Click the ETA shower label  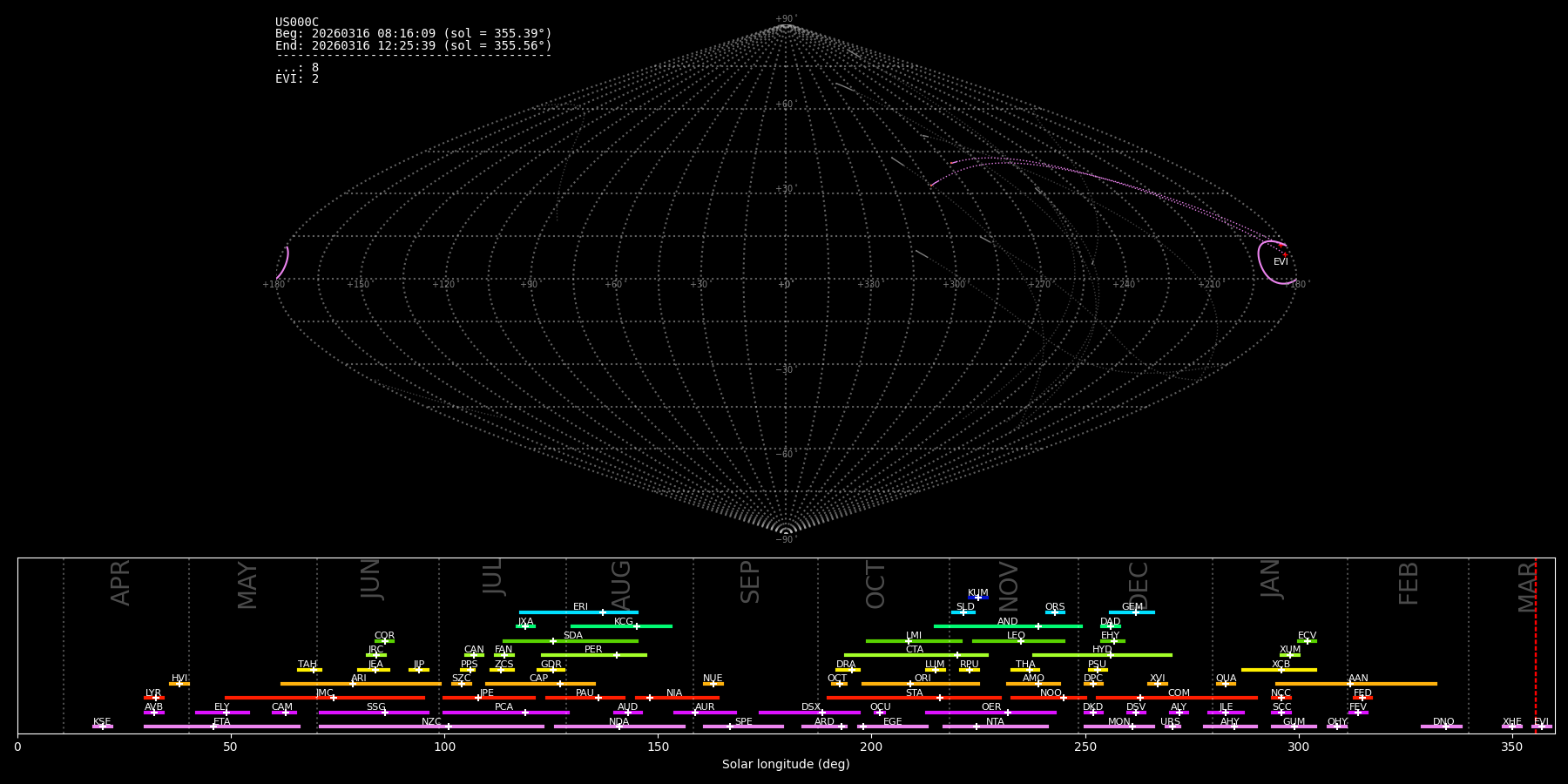pyautogui.click(x=222, y=722)
